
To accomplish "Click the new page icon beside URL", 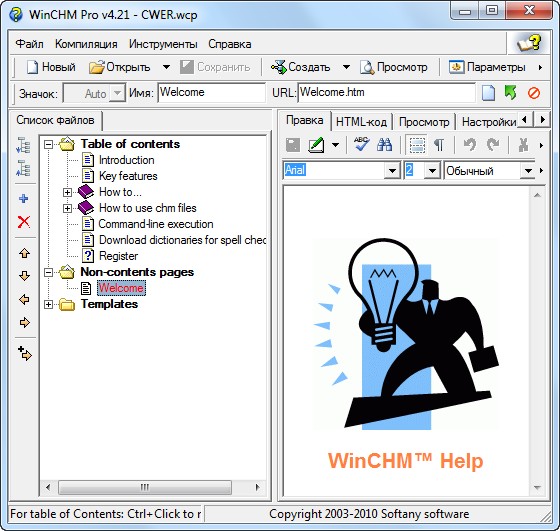I will (488, 93).
